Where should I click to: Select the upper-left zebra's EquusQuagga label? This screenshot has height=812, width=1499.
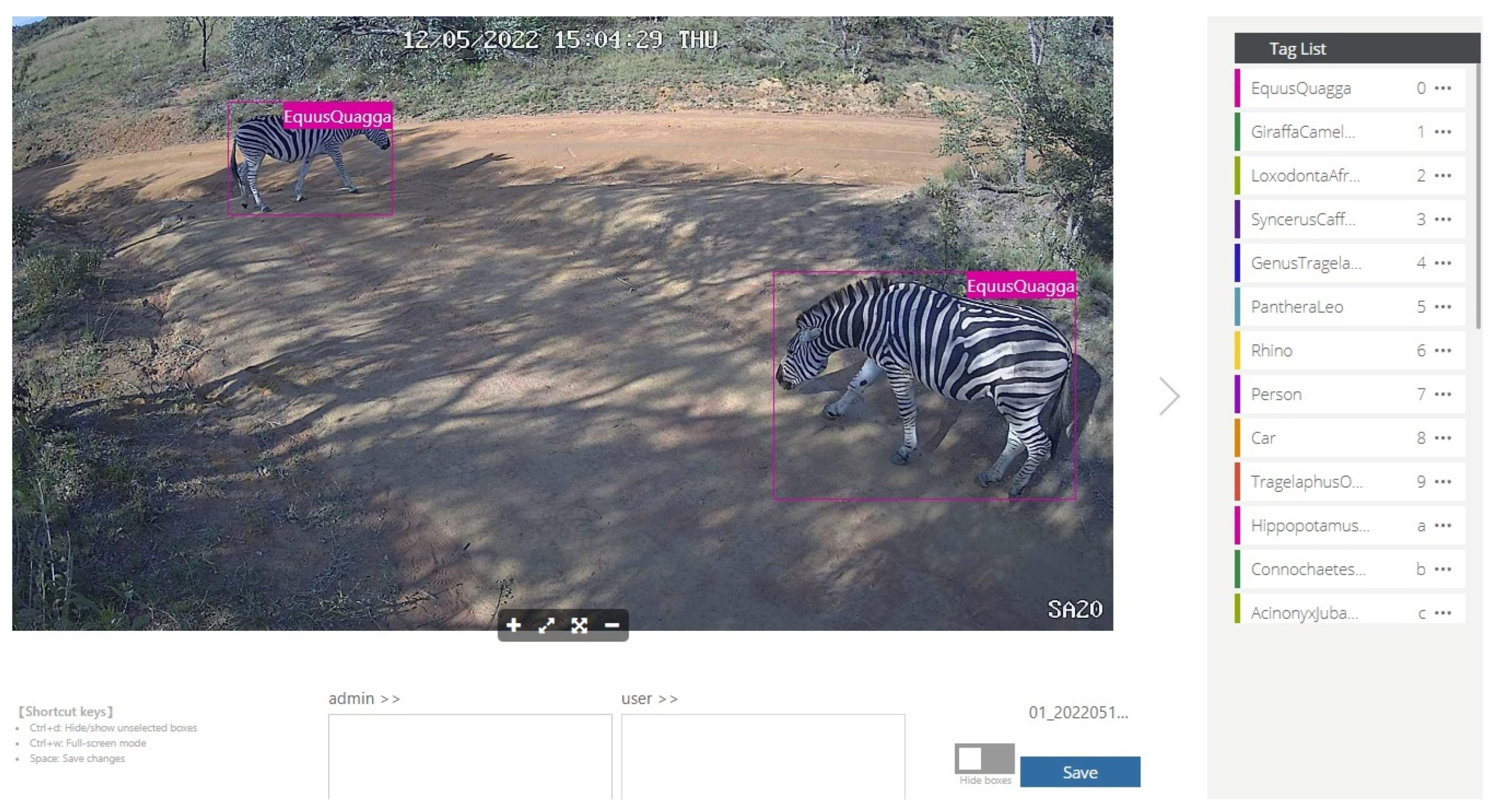(x=337, y=117)
